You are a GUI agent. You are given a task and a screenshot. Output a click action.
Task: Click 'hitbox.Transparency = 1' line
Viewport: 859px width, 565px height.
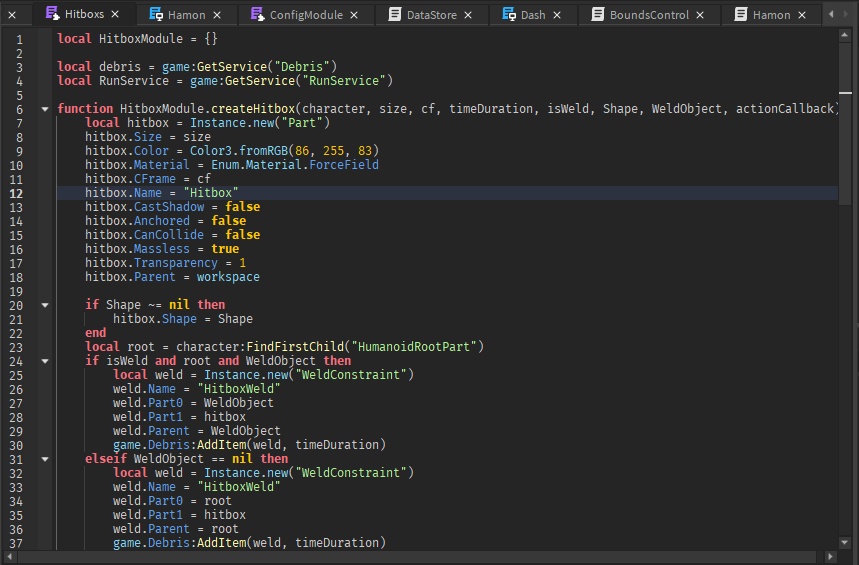(x=165, y=263)
